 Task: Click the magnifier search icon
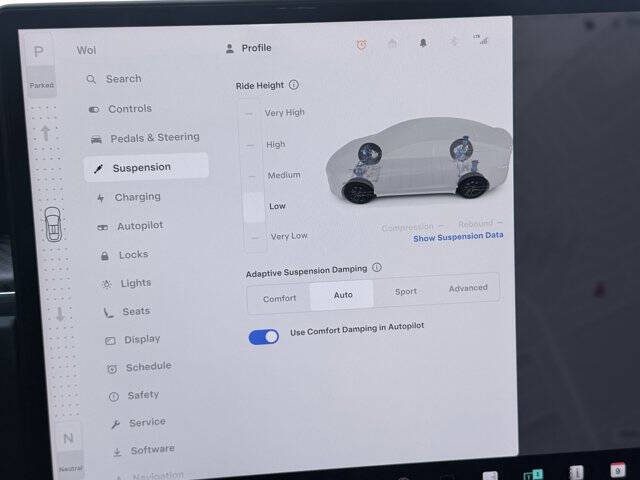tap(91, 79)
